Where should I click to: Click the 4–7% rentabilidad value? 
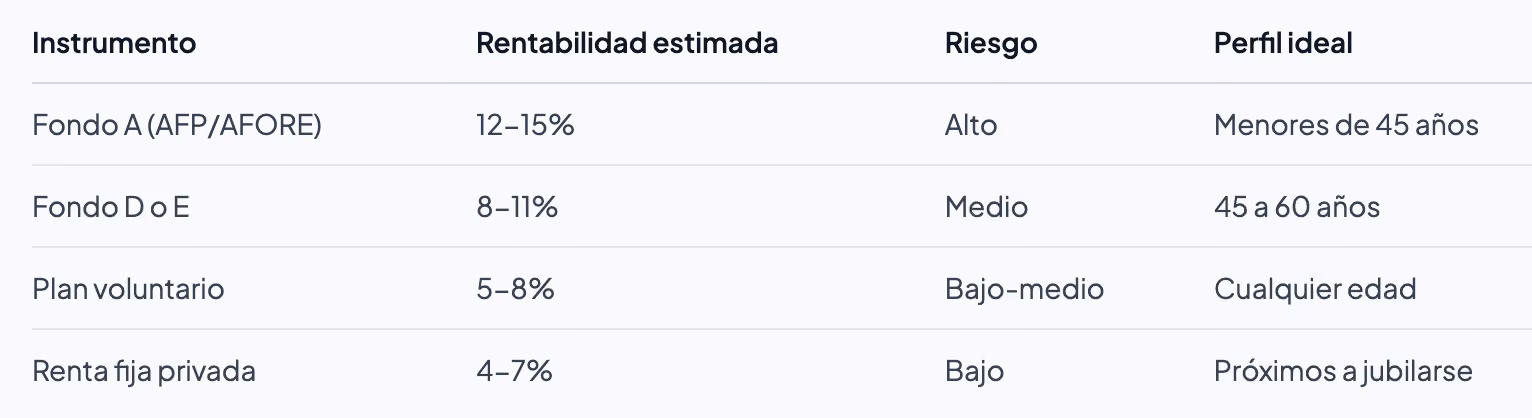[x=514, y=371]
